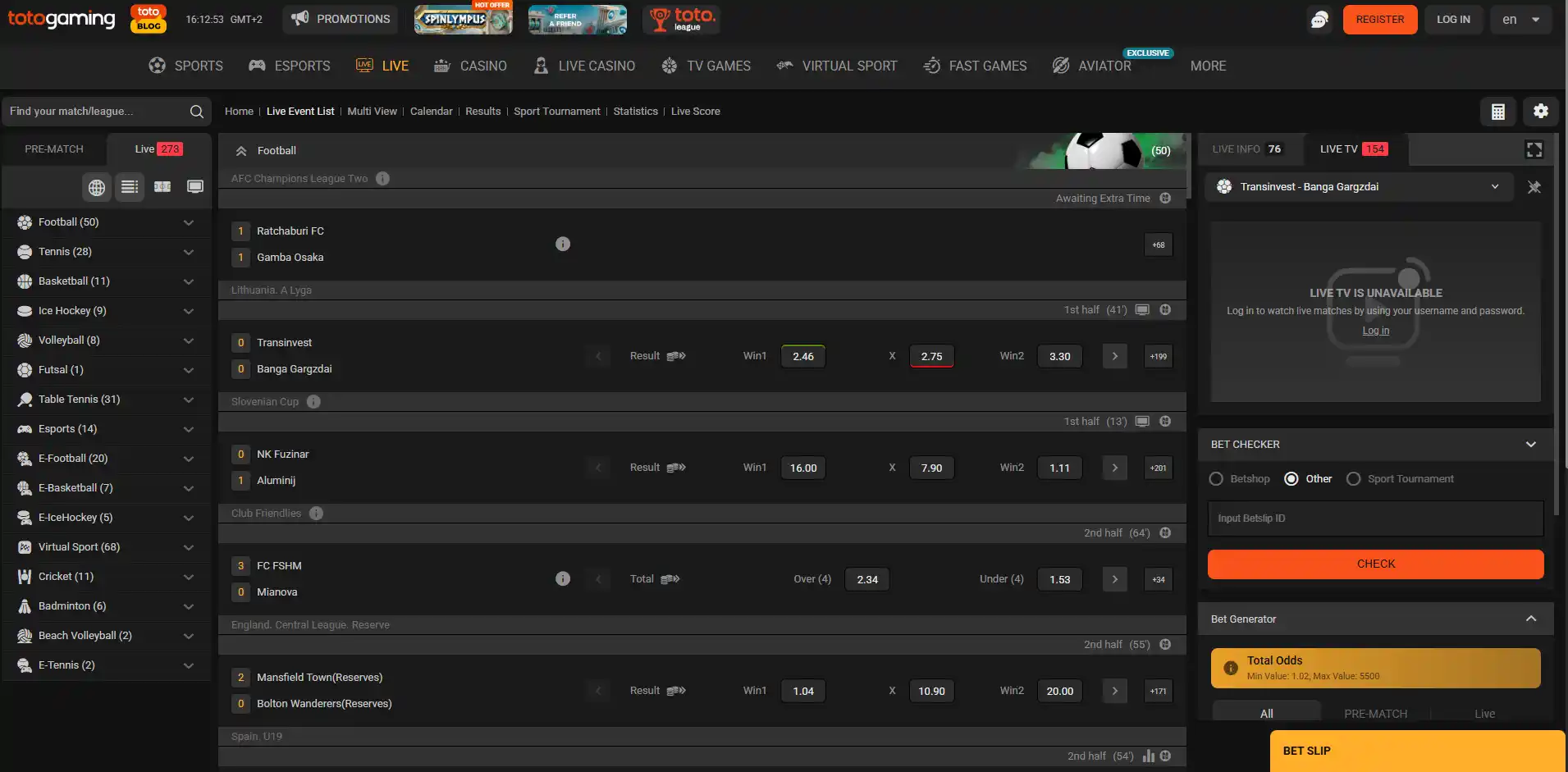This screenshot has width=1568, height=772.
Task: Open fullscreen icon for live TV panel
Action: coord(1534,149)
